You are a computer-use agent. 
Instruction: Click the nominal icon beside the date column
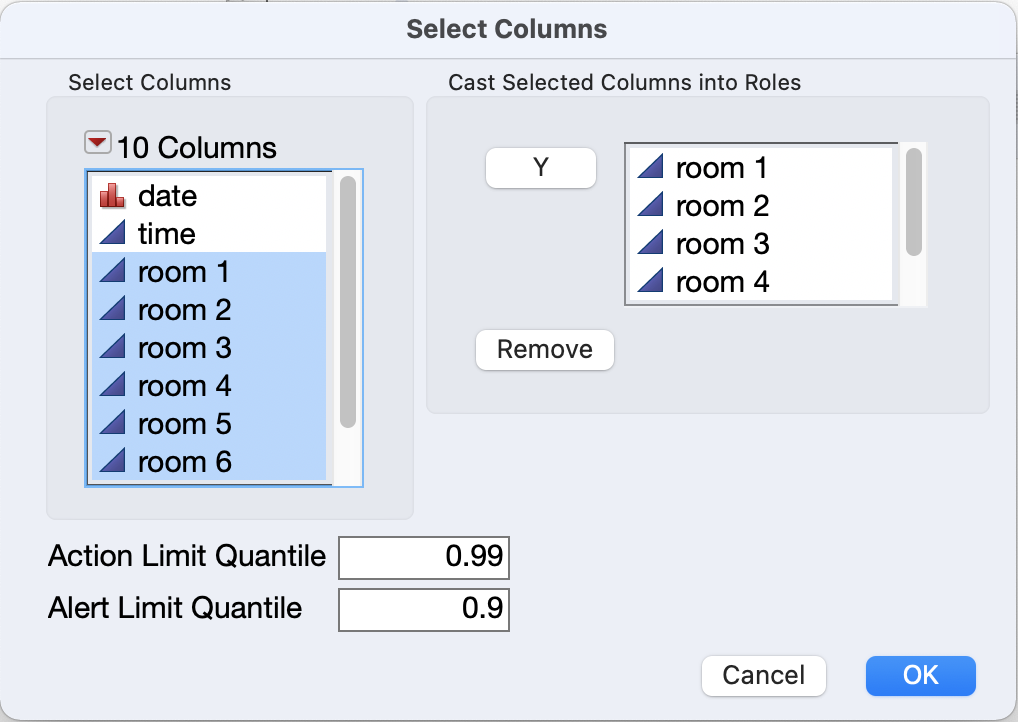coord(111,196)
